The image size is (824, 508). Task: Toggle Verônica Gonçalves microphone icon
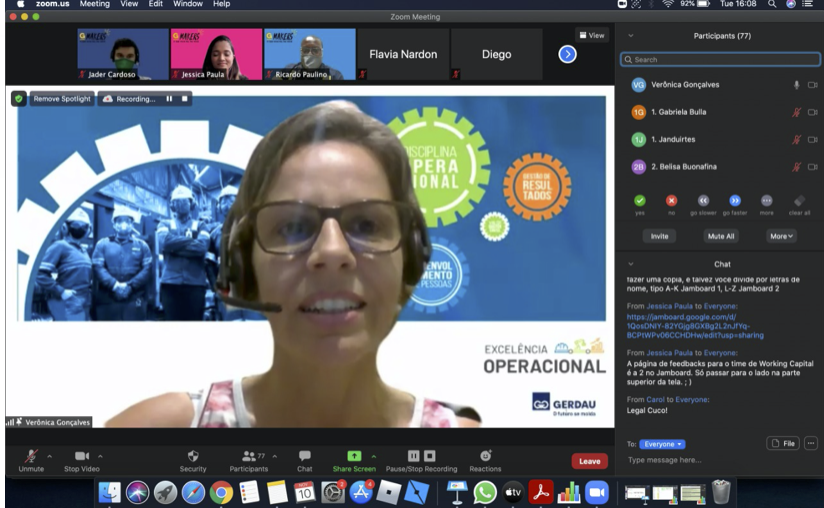pyautogui.click(x=797, y=85)
